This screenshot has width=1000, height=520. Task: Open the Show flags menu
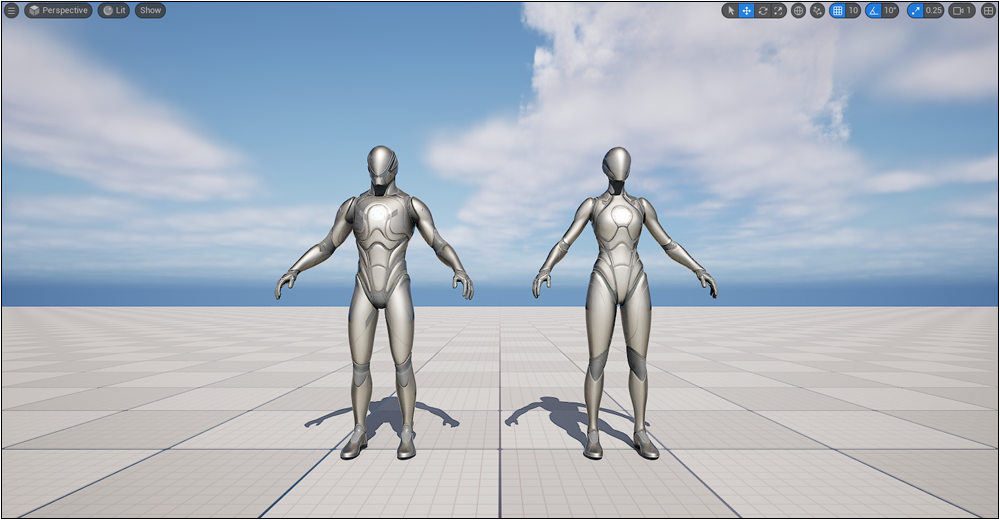pos(151,10)
